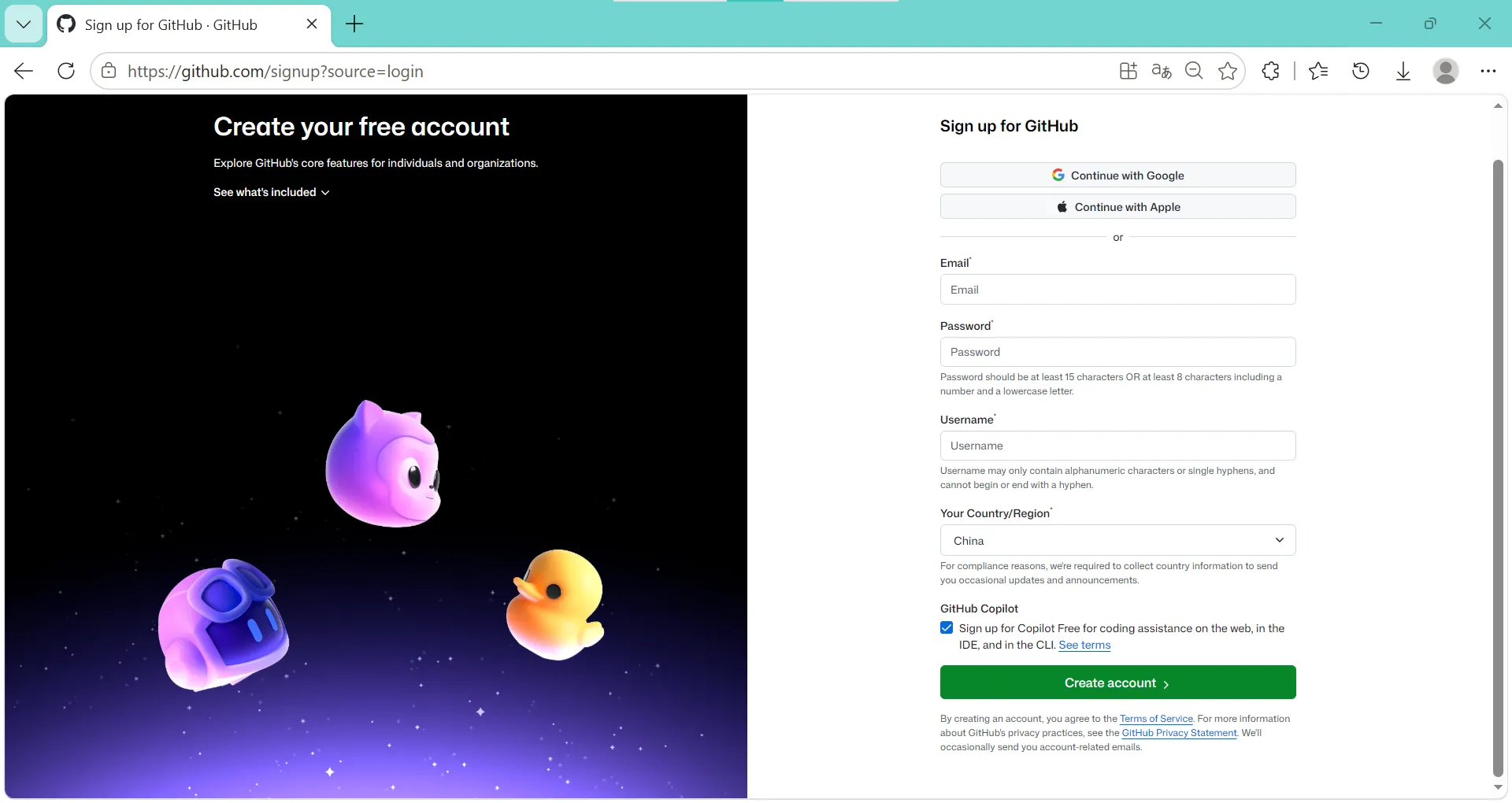This screenshot has width=1512, height=803.
Task: Close the Sign up for GitHub tab
Action: click(x=312, y=24)
